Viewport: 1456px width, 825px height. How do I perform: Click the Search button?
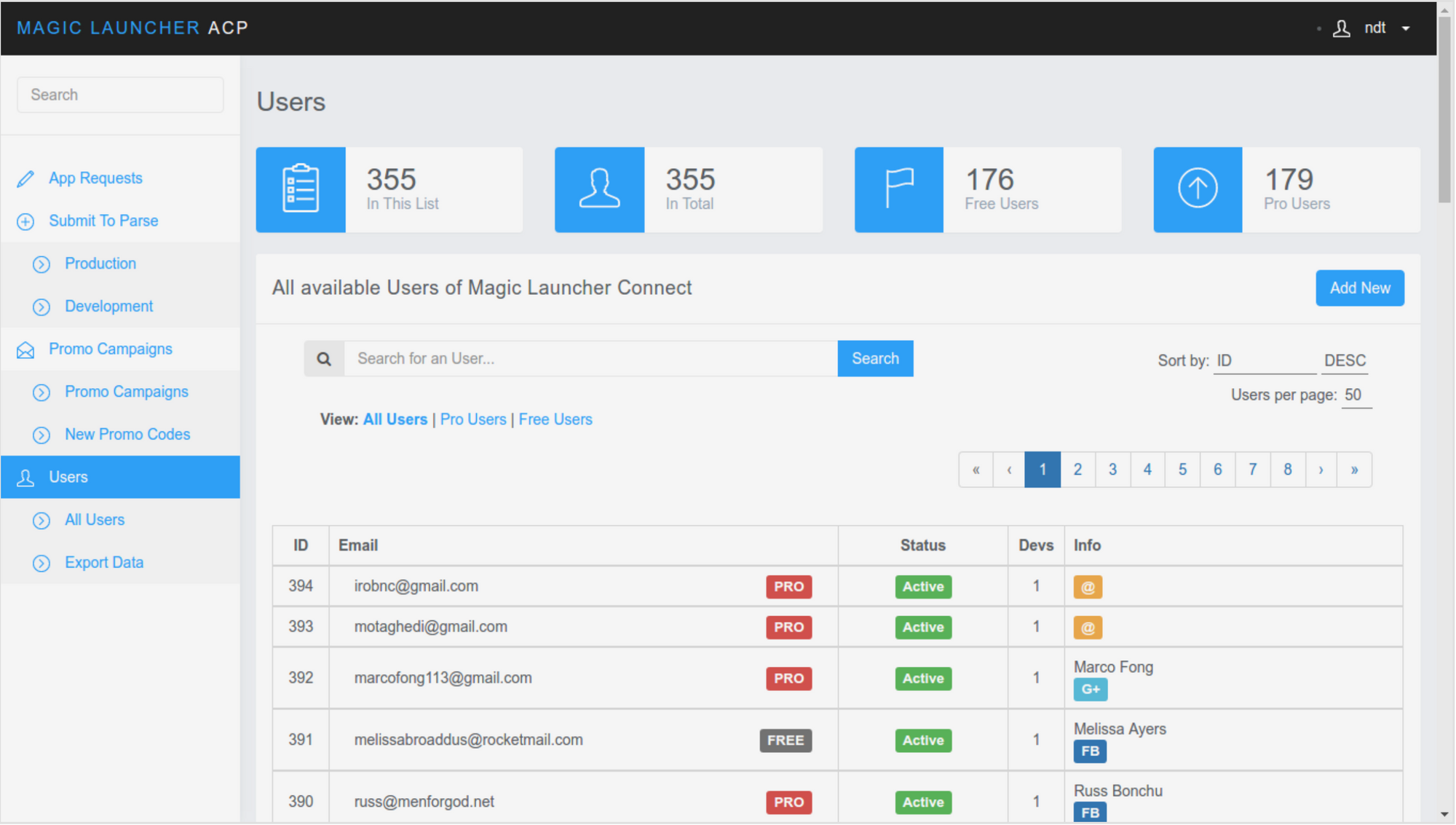tap(875, 358)
